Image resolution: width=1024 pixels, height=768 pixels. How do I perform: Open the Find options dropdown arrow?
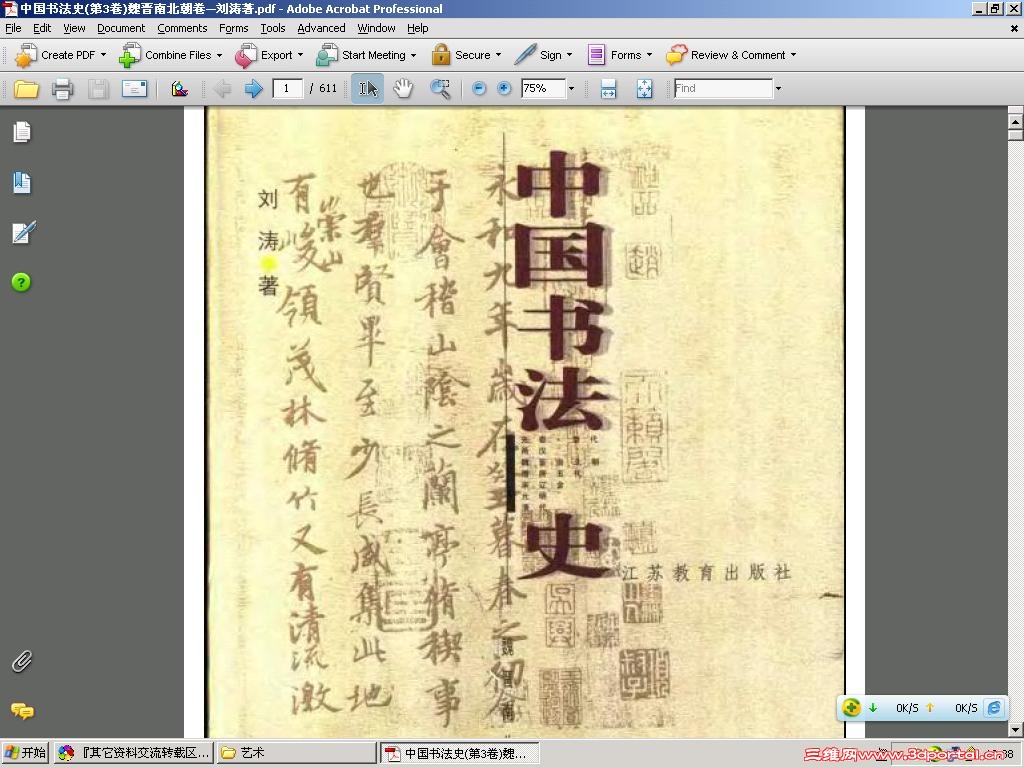tap(778, 88)
